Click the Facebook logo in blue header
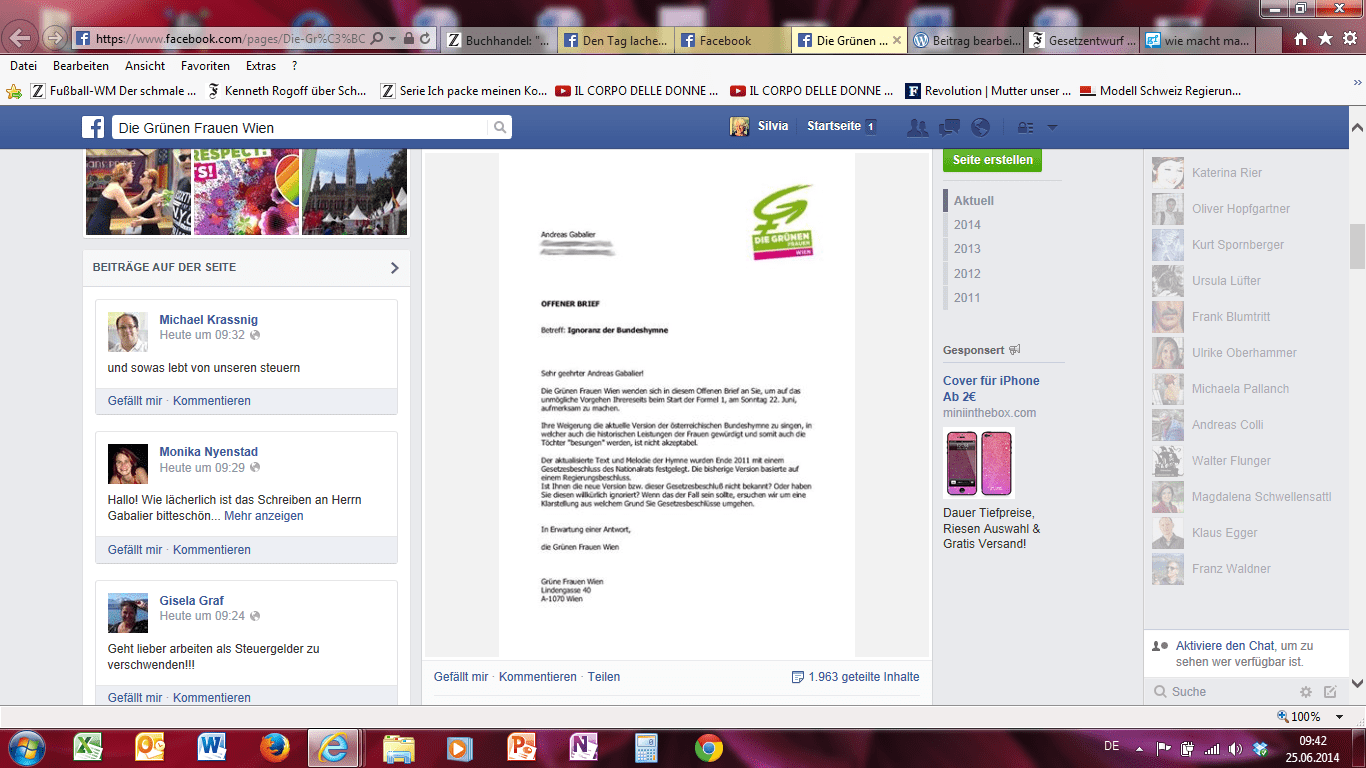1366x768 pixels. (x=93, y=127)
